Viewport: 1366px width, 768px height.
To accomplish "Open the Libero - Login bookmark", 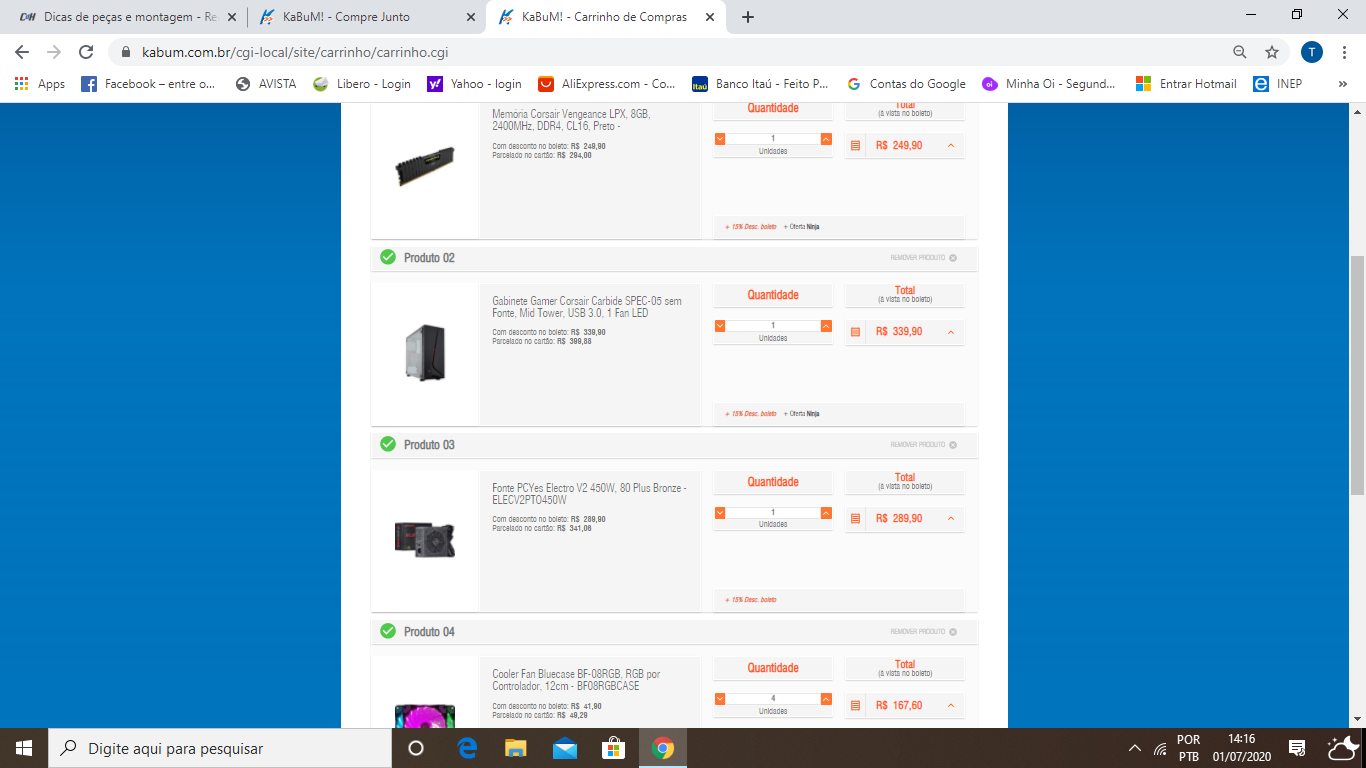I will tap(362, 84).
